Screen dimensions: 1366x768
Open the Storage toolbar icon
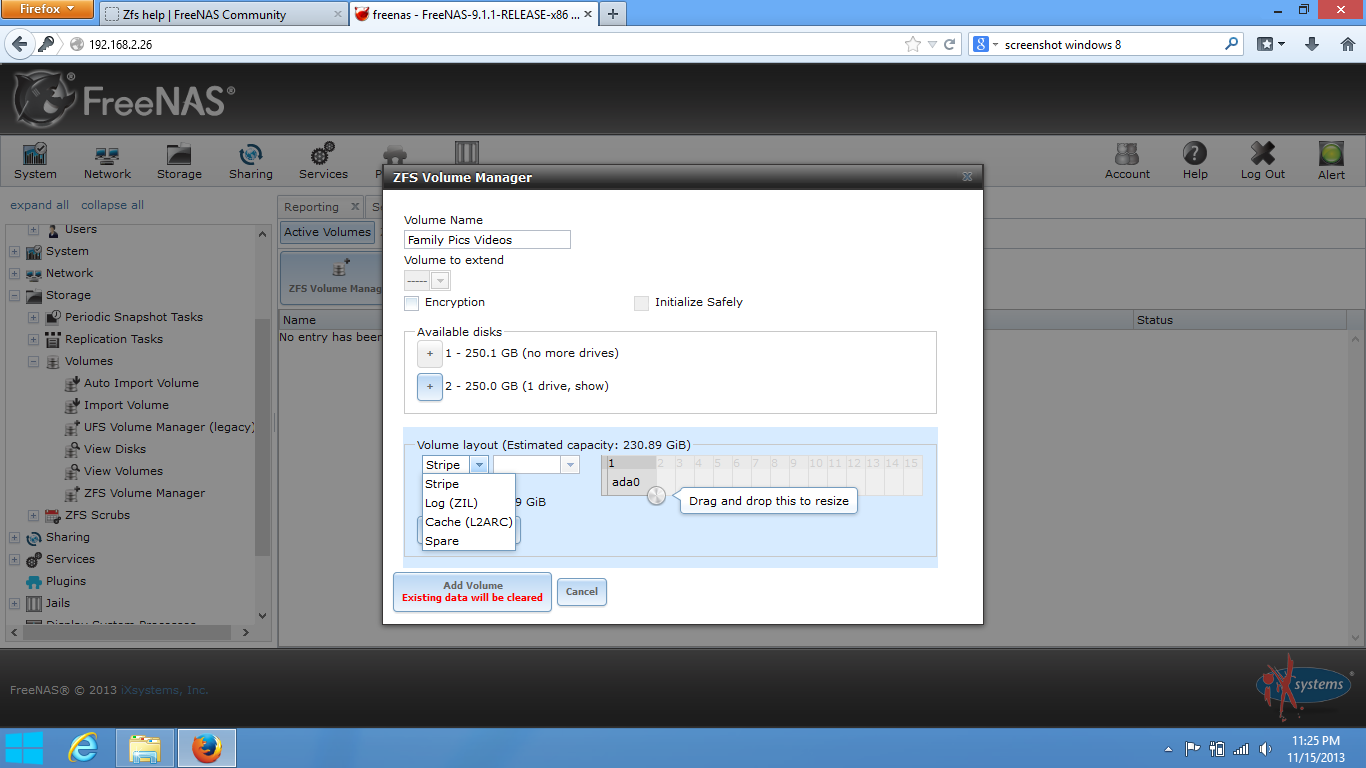179,161
